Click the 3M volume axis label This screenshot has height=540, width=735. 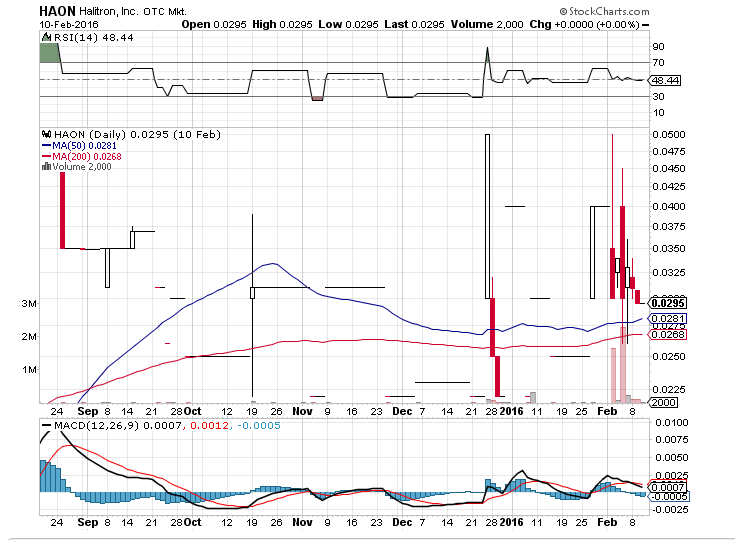[29, 303]
